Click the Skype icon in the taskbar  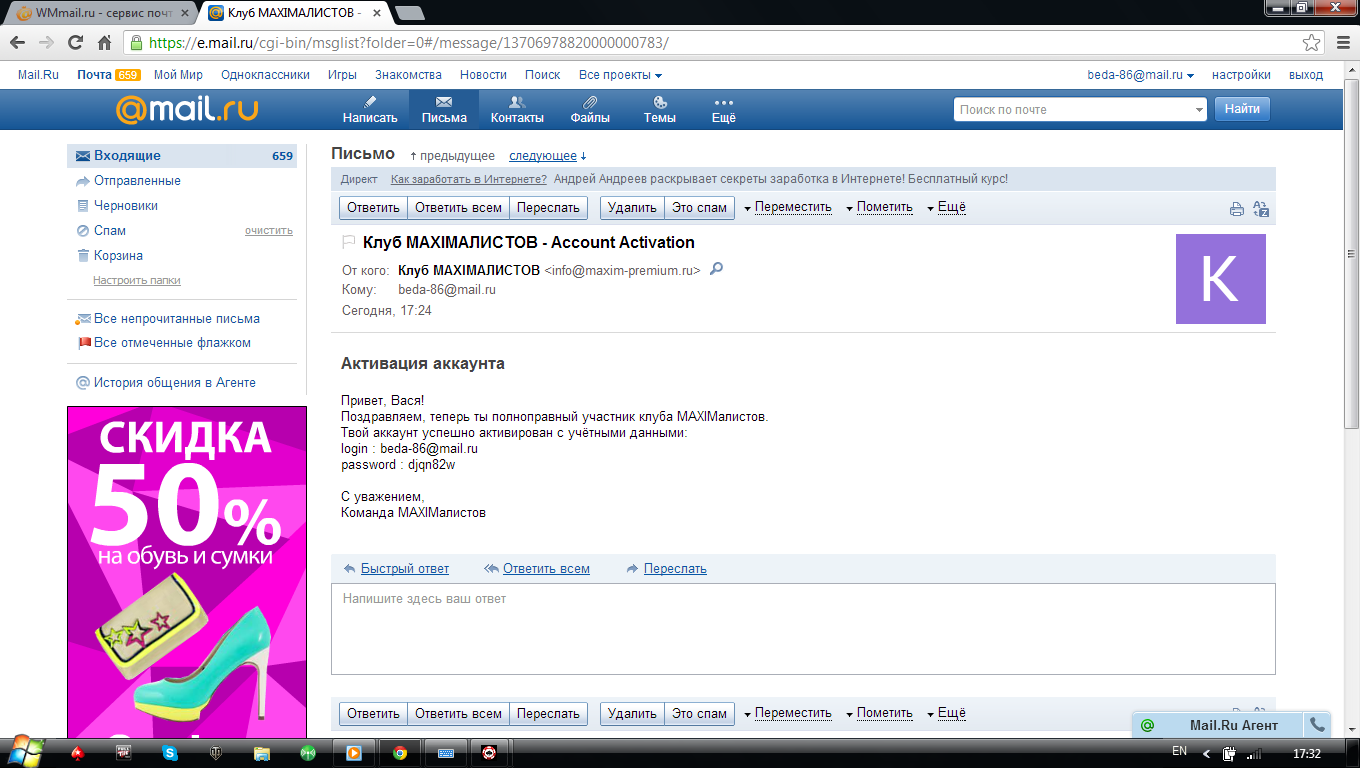pos(170,753)
